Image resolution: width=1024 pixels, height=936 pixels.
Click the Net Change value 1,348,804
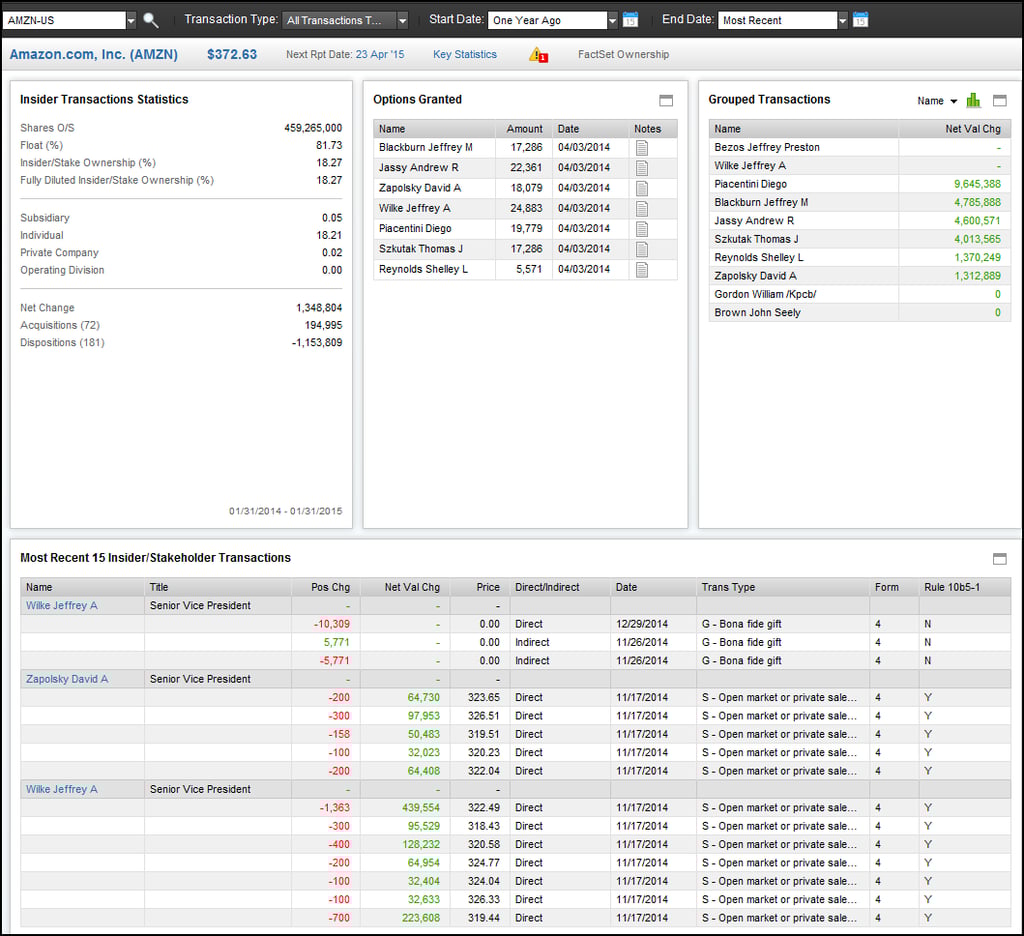pyautogui.click(x=319, y=308)
